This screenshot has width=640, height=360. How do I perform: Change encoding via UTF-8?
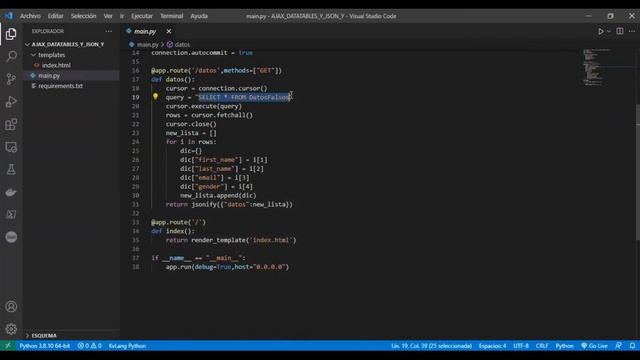coord(521,346)
